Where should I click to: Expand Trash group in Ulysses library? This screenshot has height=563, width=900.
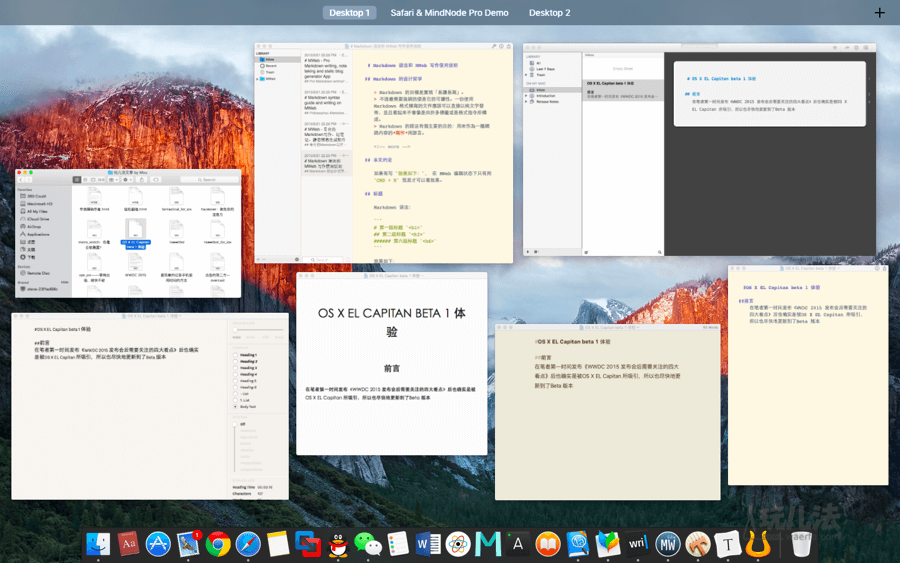coord(526,75)
